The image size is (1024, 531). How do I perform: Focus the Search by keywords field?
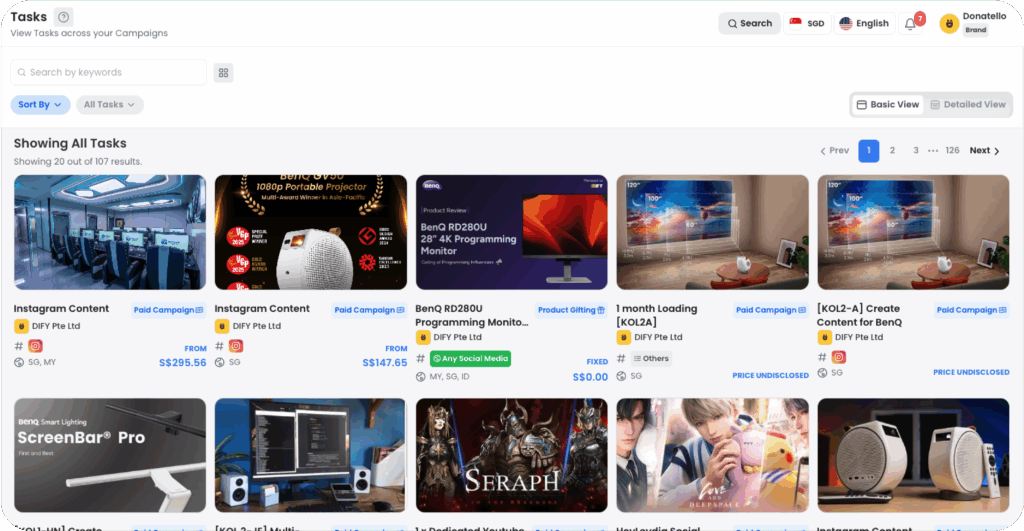point(108,72)
